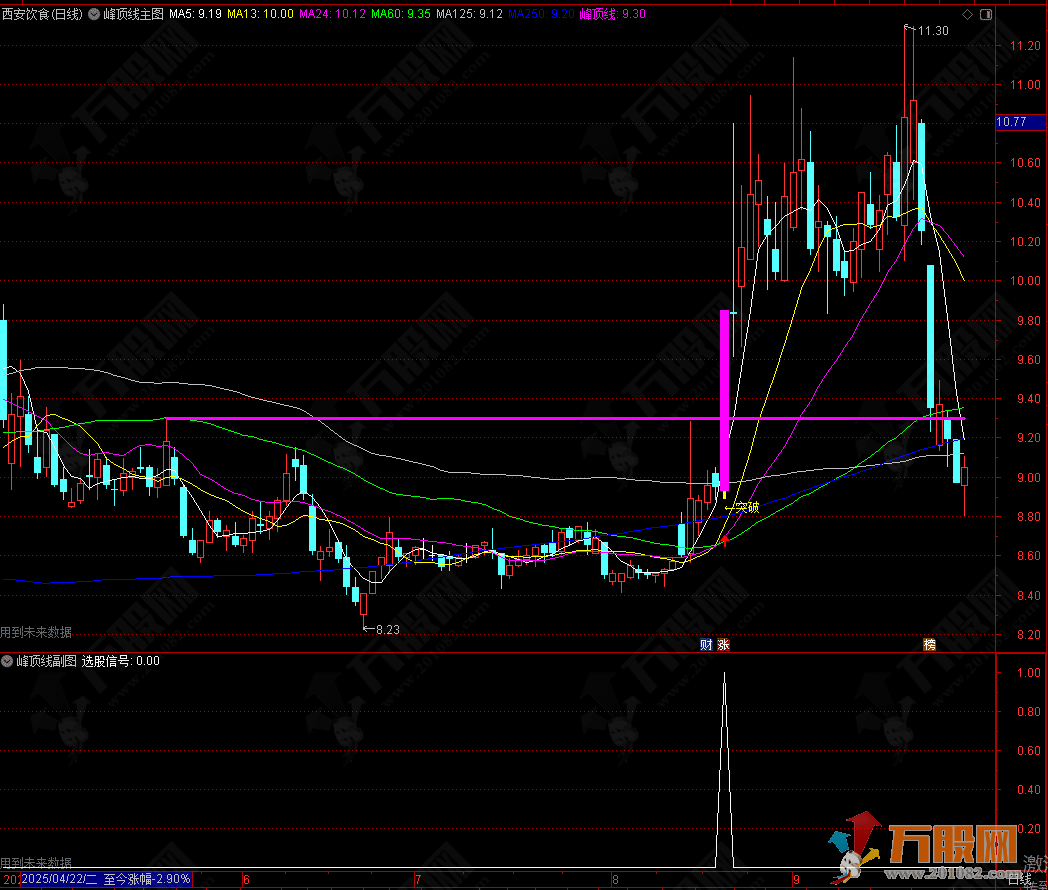The width and height of the screenshot is (1048, 890).
Task: Click the 用到未来数据 warning in main chart
Action: [36, 632]
